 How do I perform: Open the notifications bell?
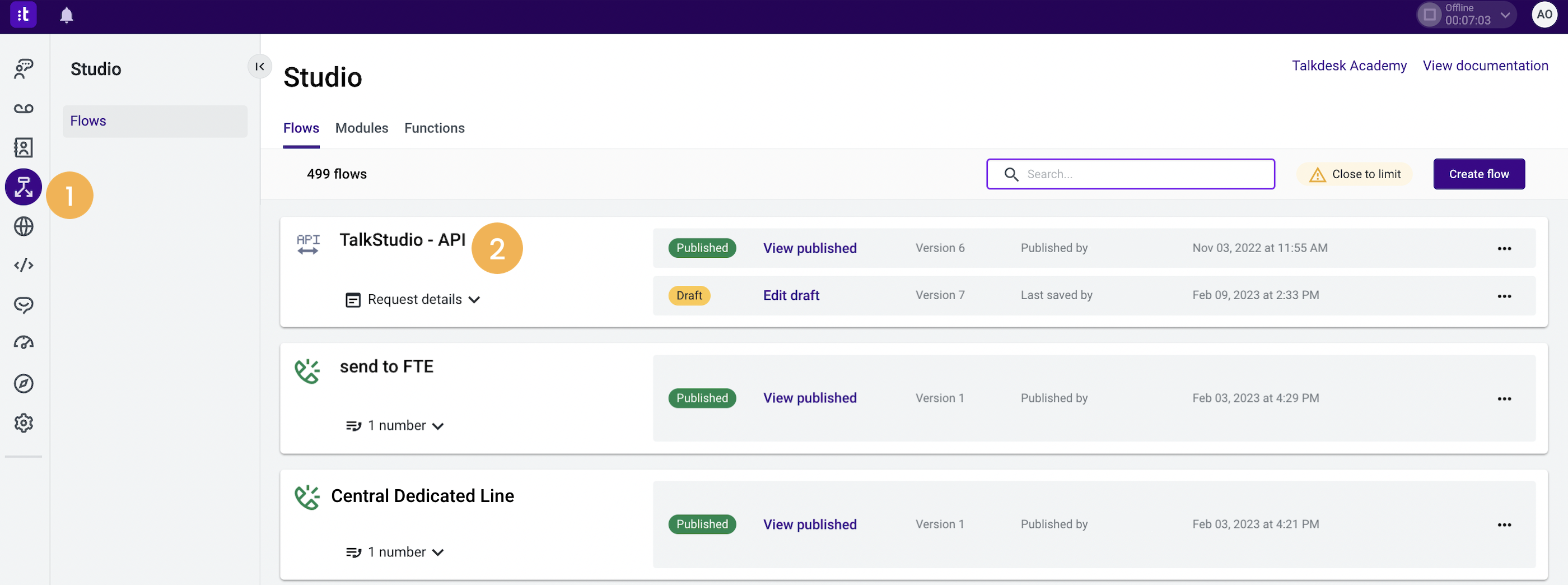[66, 15]
